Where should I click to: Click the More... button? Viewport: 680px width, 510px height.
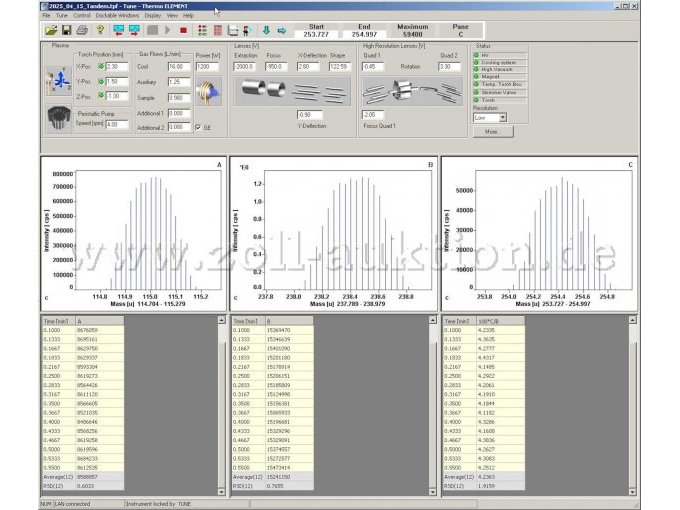(x=491, y=131)
